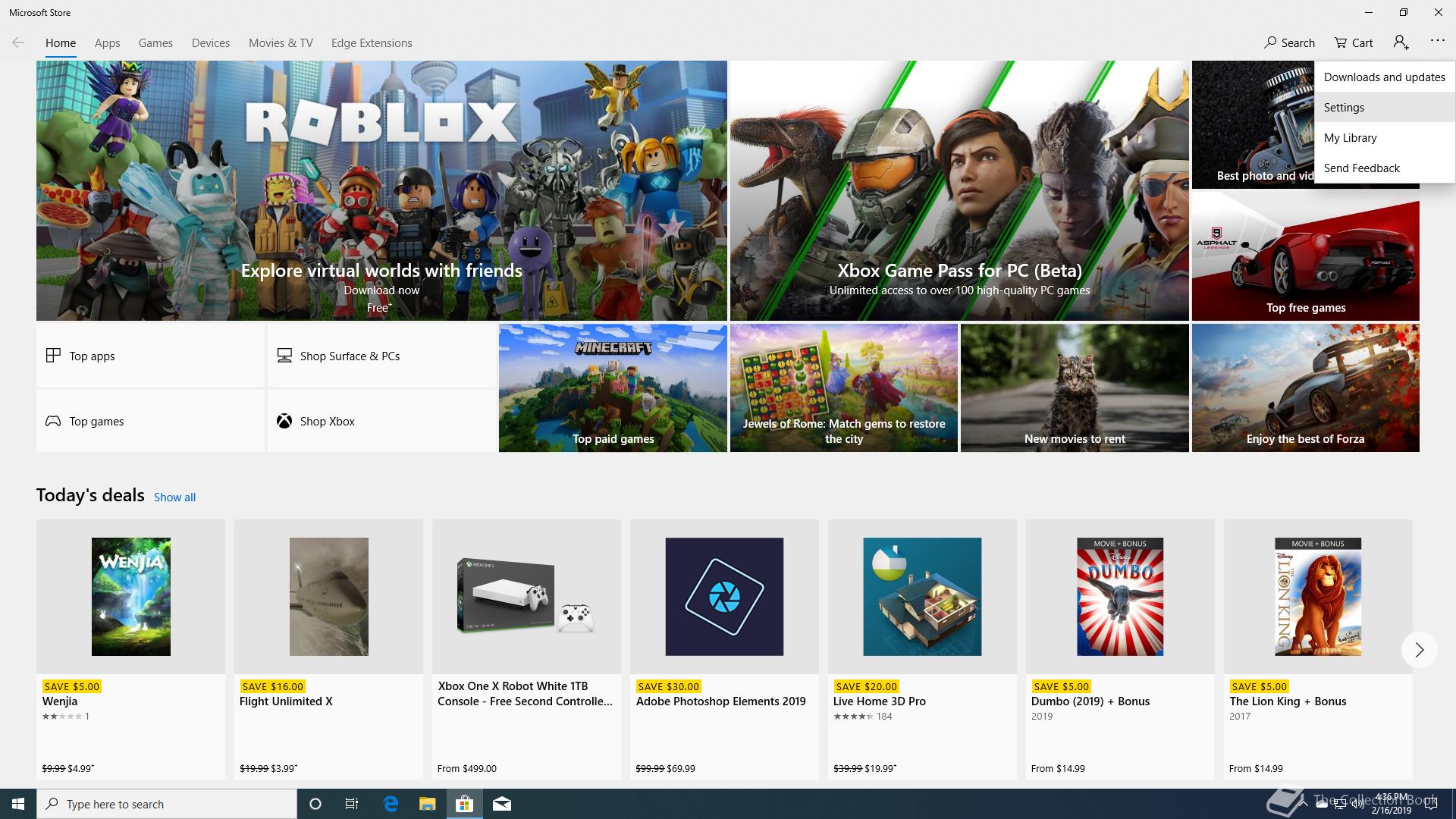Open Cortana circle icon on taskbar
1456x819 pixels.
click(315, 804)
